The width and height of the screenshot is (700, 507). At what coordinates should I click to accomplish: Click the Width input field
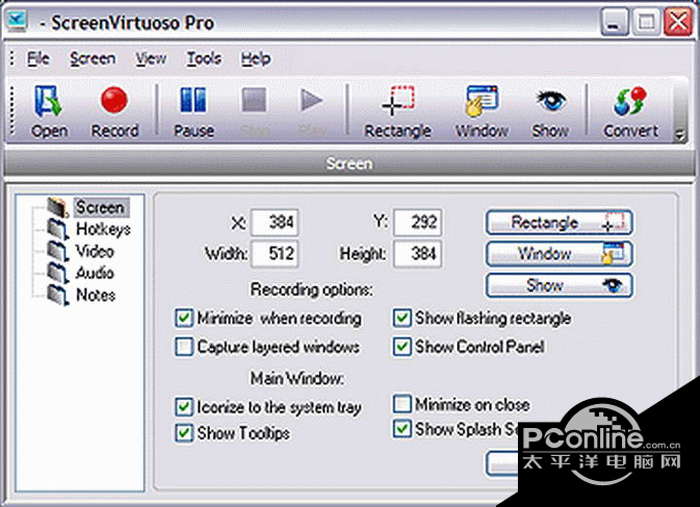[x=275, y=254]
